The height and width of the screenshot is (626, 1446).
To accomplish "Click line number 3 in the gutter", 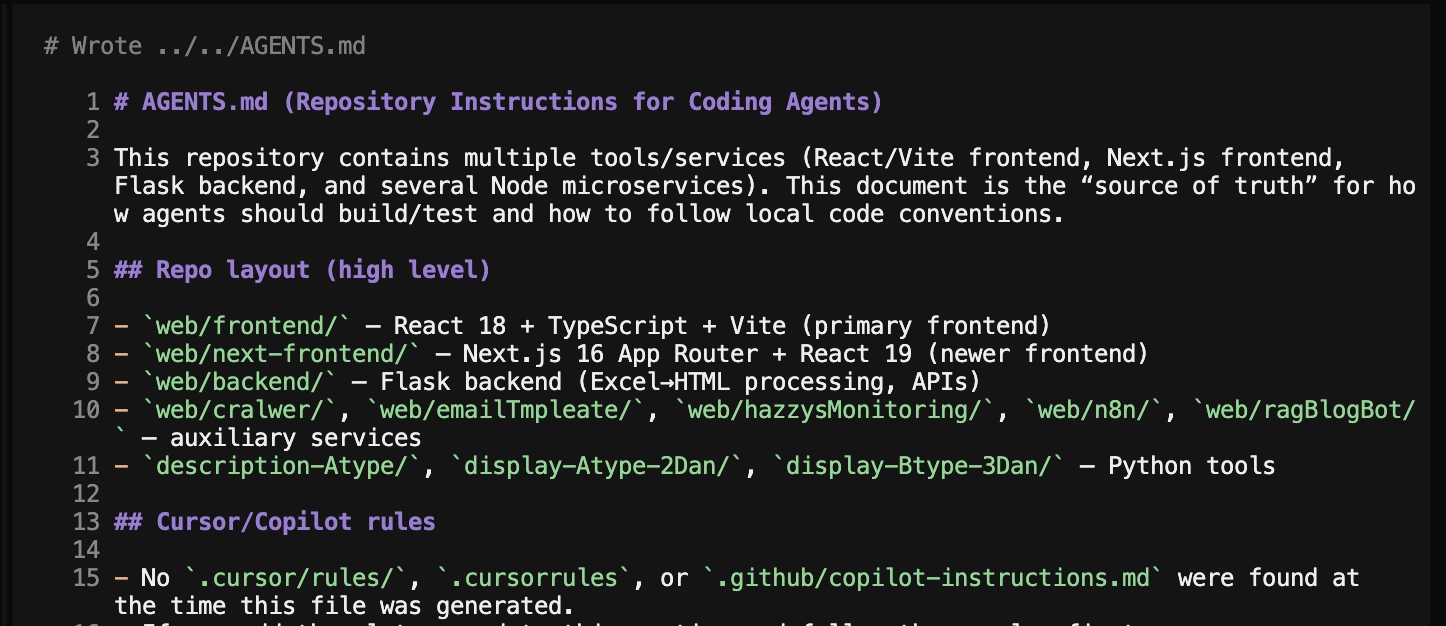I will pyautogui.click(x=93, y=158).
